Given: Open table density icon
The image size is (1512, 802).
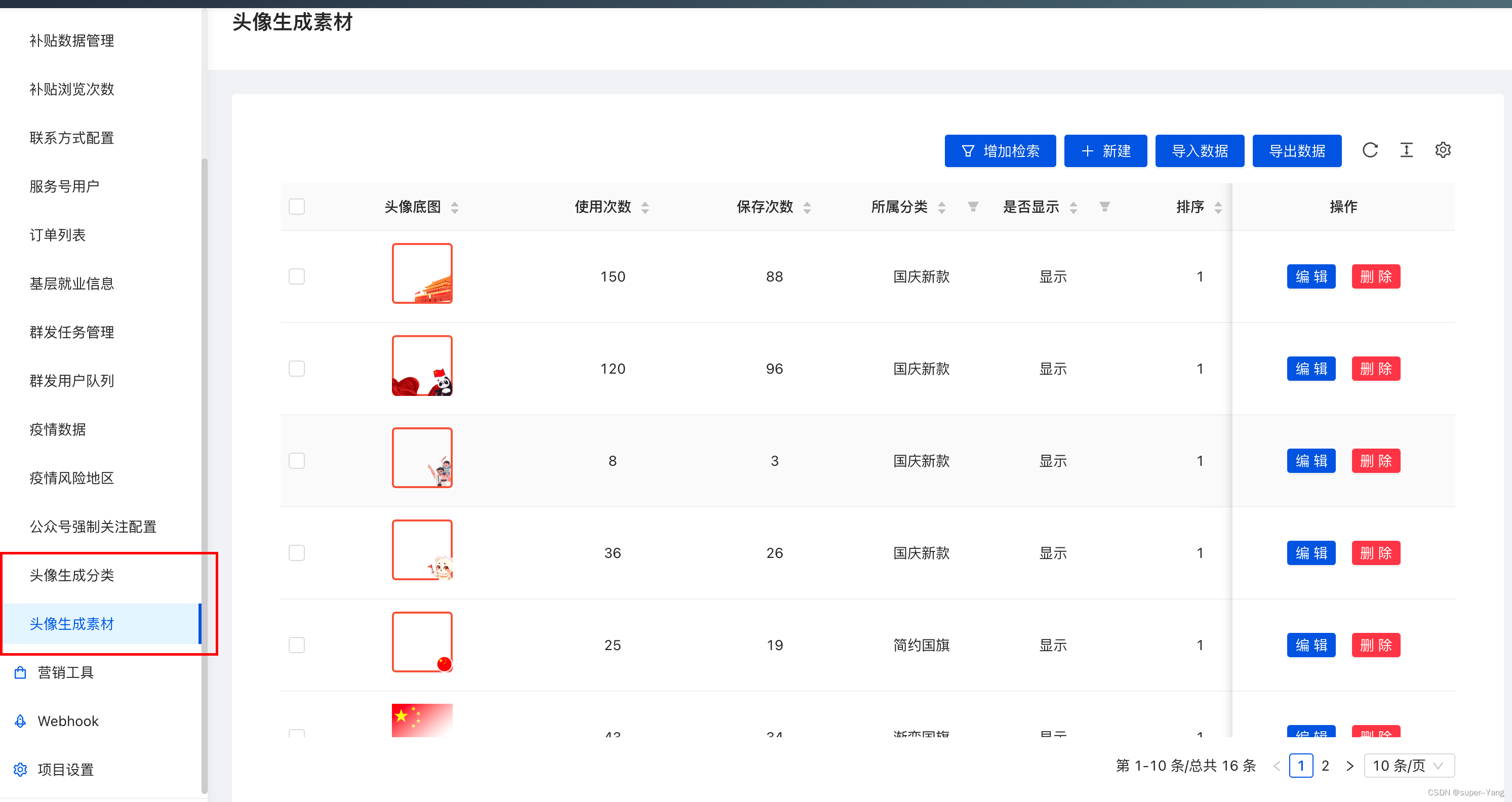Looking at the screenshot, I should pos(1406,150).
